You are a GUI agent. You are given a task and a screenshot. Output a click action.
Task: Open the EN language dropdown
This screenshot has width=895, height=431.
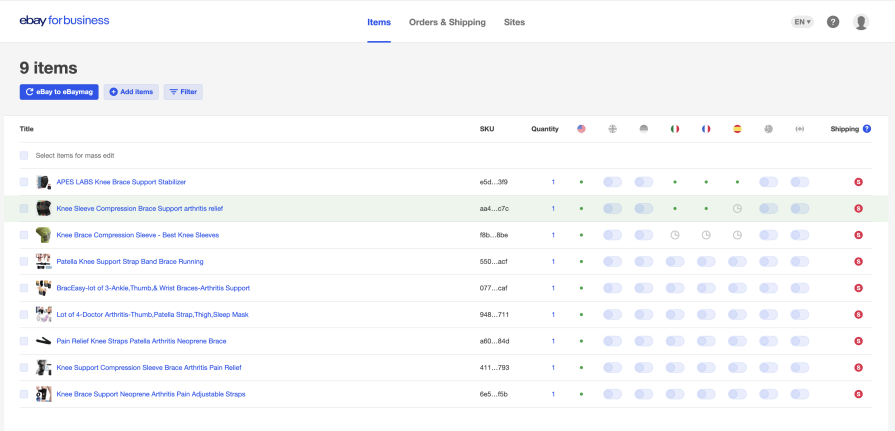(802, 22)
